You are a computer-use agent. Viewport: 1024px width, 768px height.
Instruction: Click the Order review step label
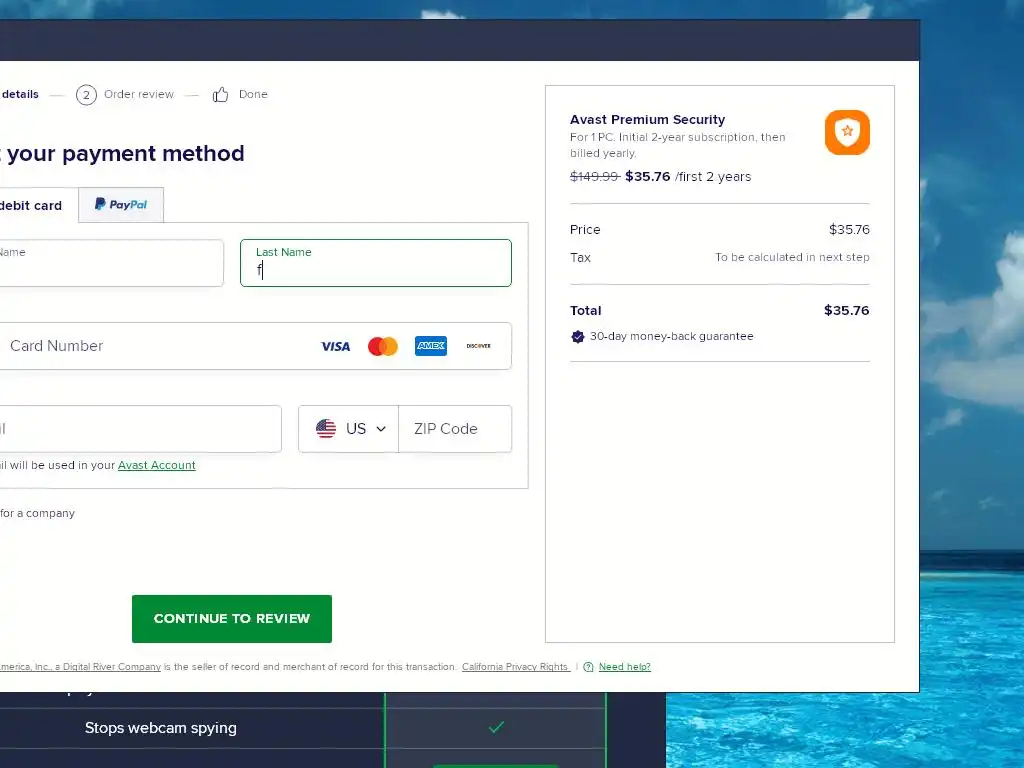point(139,94)
